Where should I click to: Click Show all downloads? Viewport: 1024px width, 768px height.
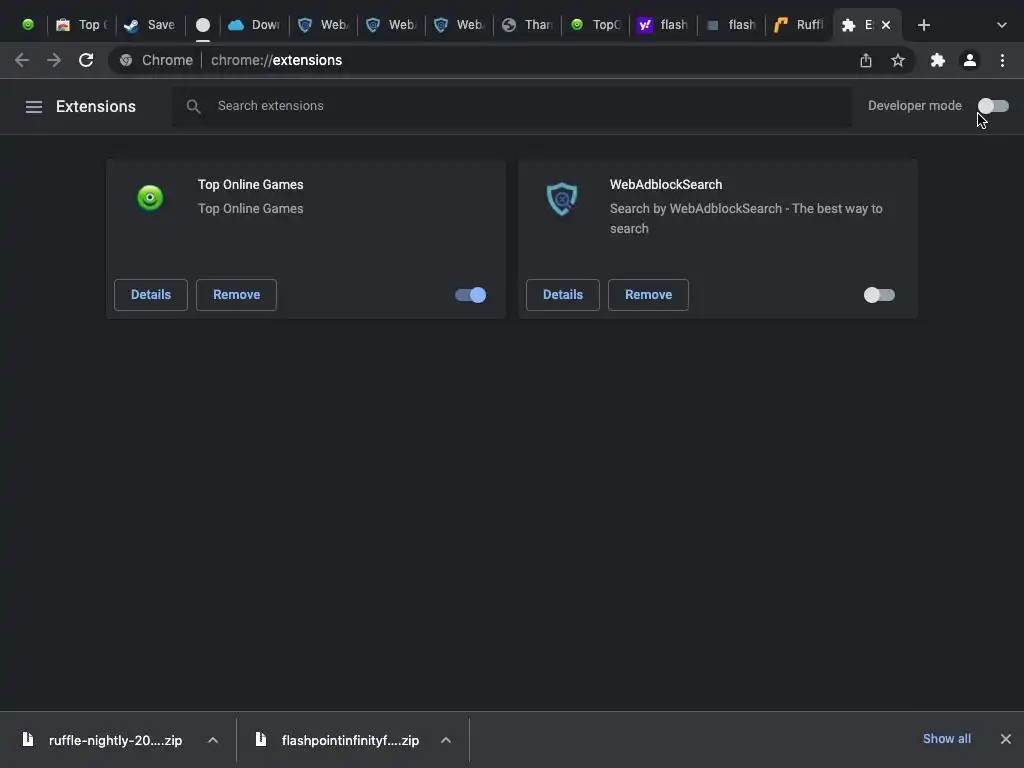pyautogui.click(x=946, y=739)
